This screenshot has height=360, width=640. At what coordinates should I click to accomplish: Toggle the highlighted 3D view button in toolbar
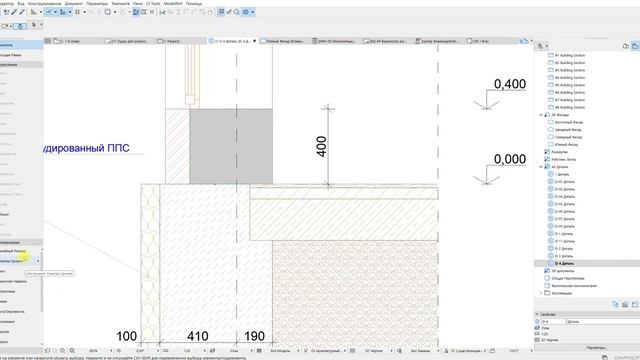pos(246,12)
